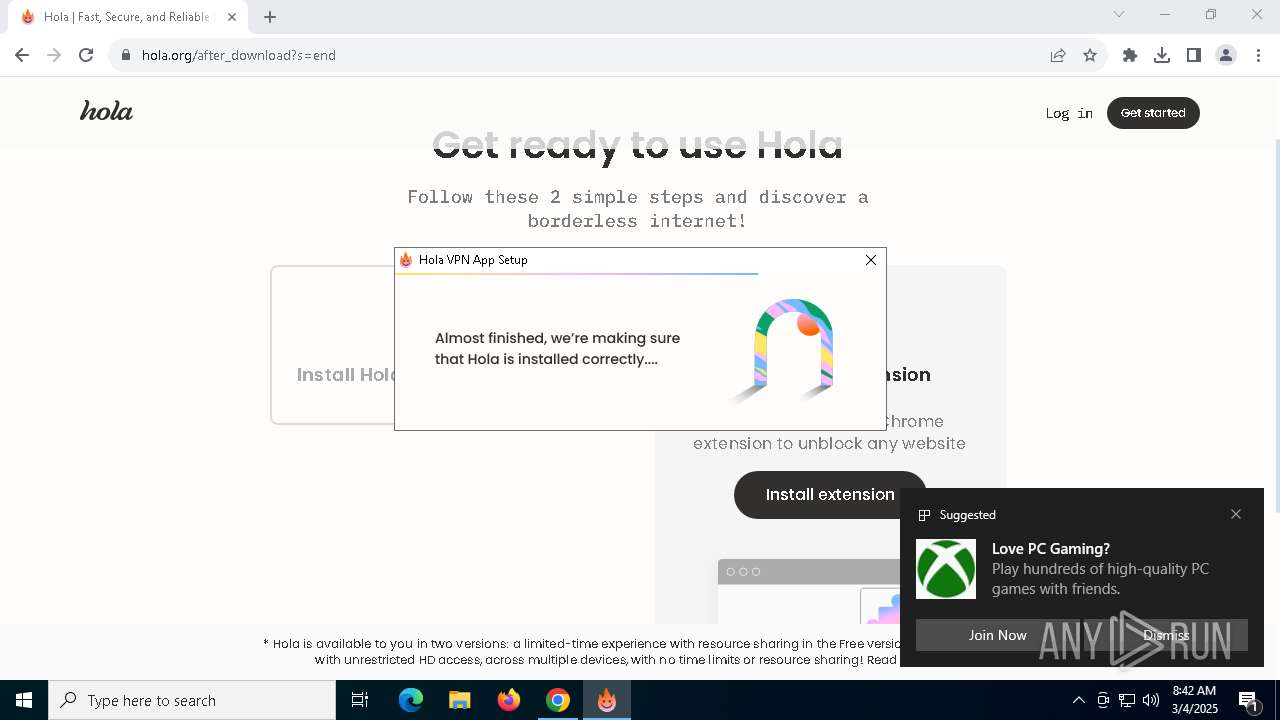Close the Hola browser tab
This screenshot has height=720, width=1280.
pyautogui.click(x=232, y=17)
